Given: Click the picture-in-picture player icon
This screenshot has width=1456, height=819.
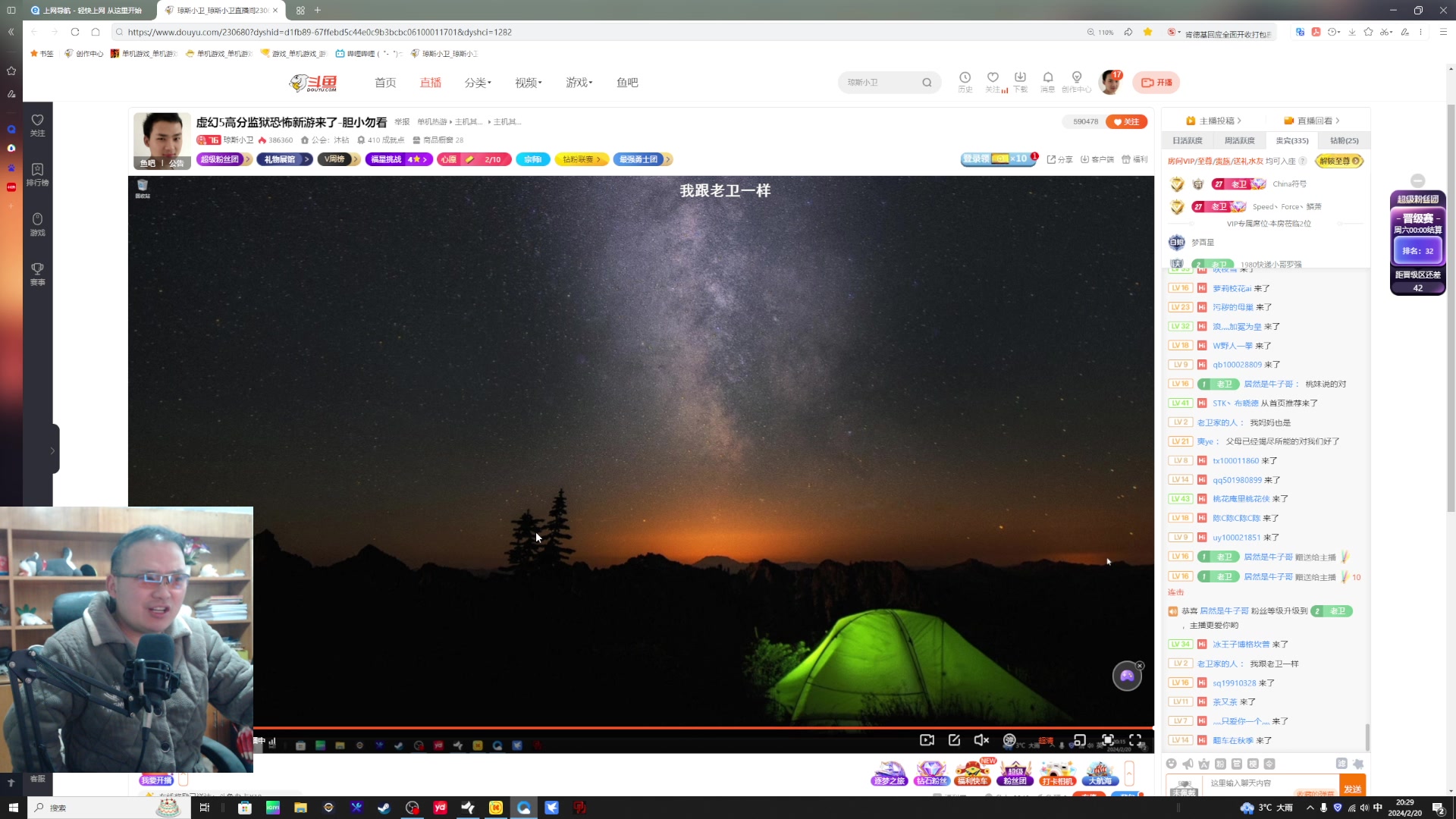Looking at the screenshot, I should click(x=1079, y=740).
